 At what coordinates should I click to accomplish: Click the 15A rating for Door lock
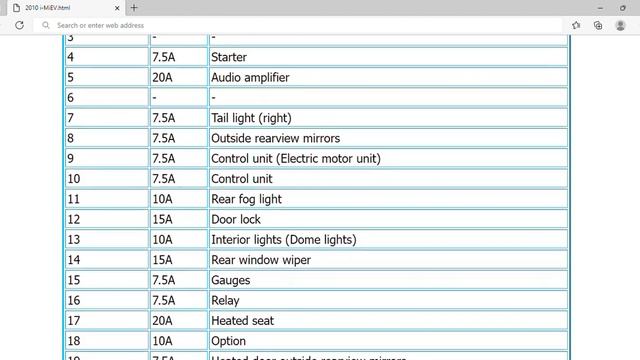(x=179, y=219)
